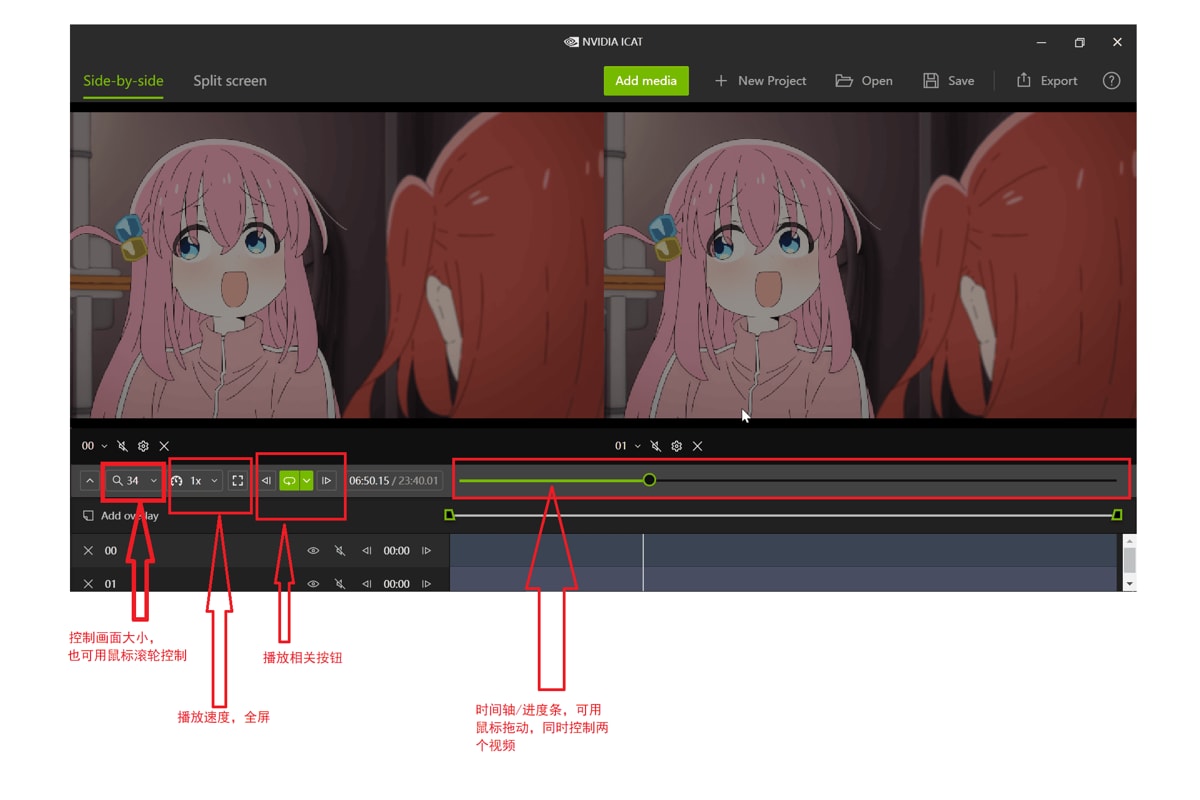Step forward one frame in playback controls
The width and height of the screenshot is (1200, 800).
[326, 481]
